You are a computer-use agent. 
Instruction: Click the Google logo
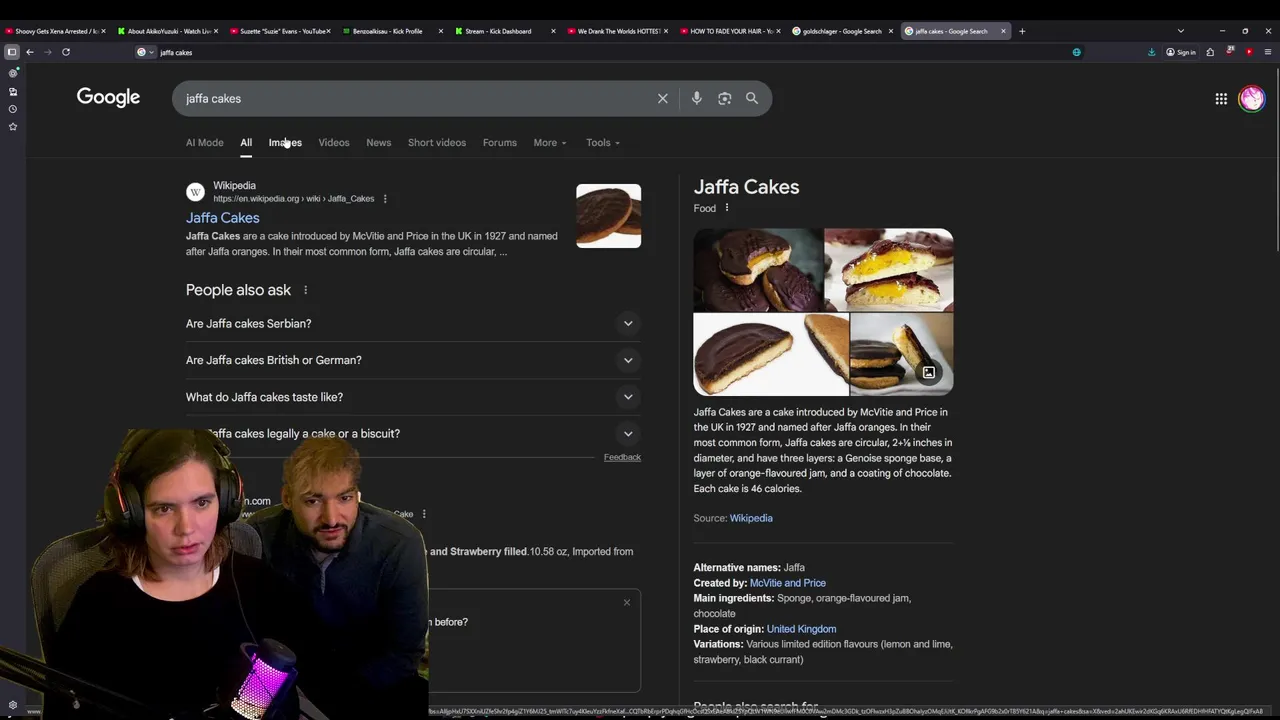pos(108,97)
